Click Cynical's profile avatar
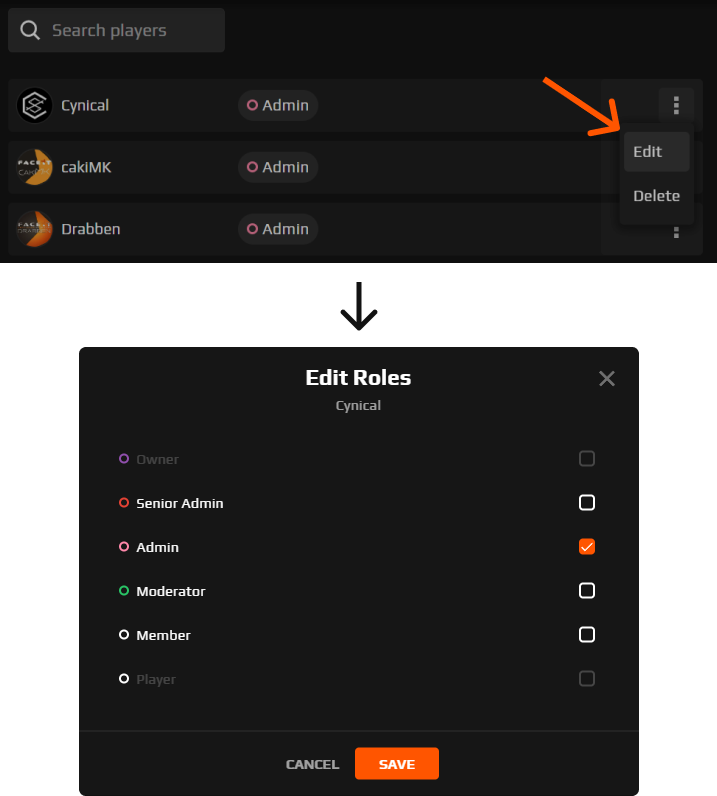The width and height of the screenshot is (717, 796). pos(35,106)
